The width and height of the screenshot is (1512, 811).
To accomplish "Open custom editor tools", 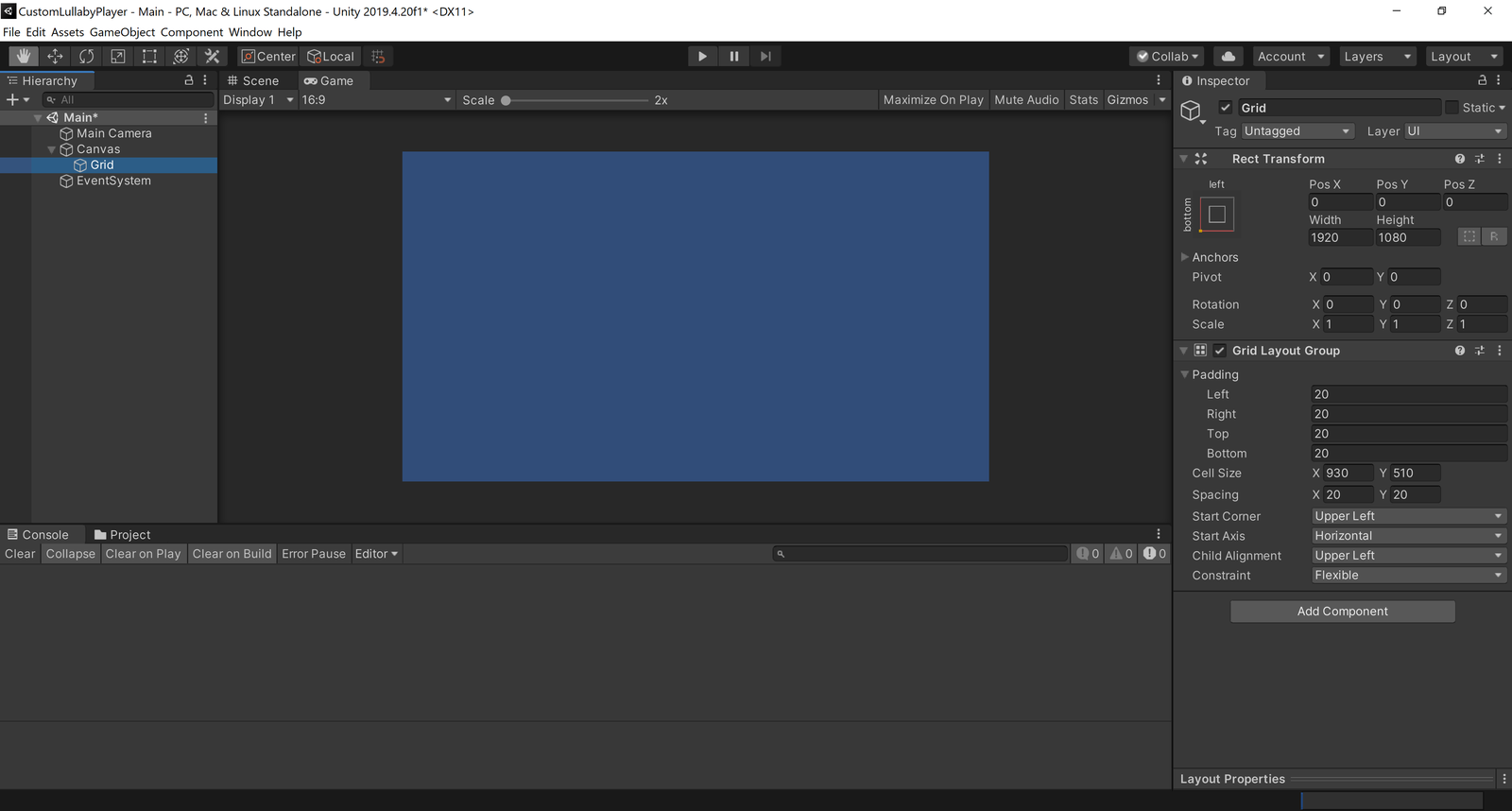I will point(213,57).
